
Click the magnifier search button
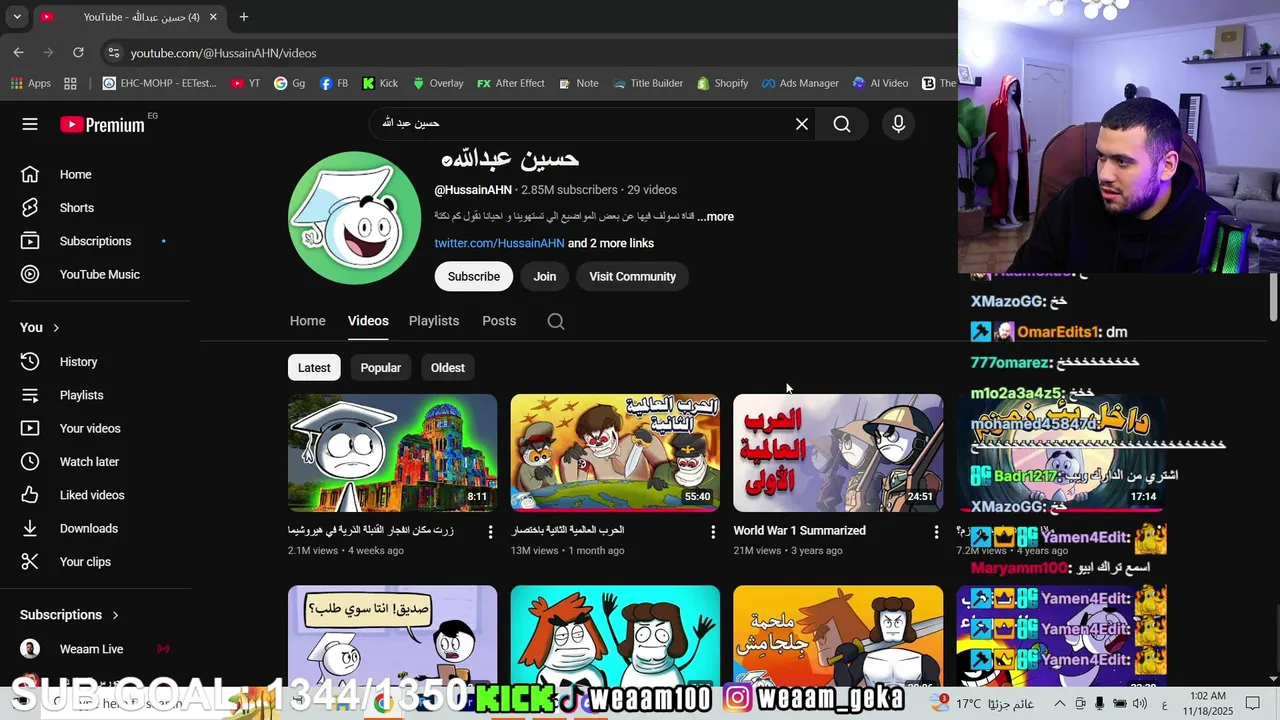click(x=842, y=124)
